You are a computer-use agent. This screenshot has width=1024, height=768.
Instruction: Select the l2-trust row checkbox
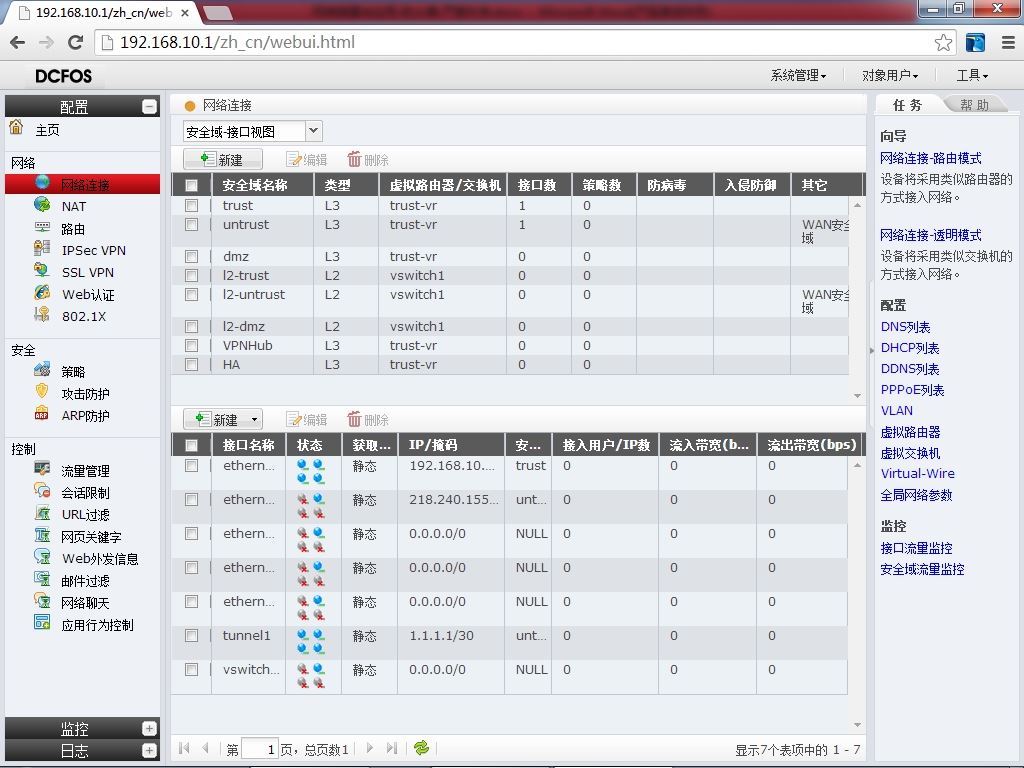pyautogui.click(x=191, y=276)
